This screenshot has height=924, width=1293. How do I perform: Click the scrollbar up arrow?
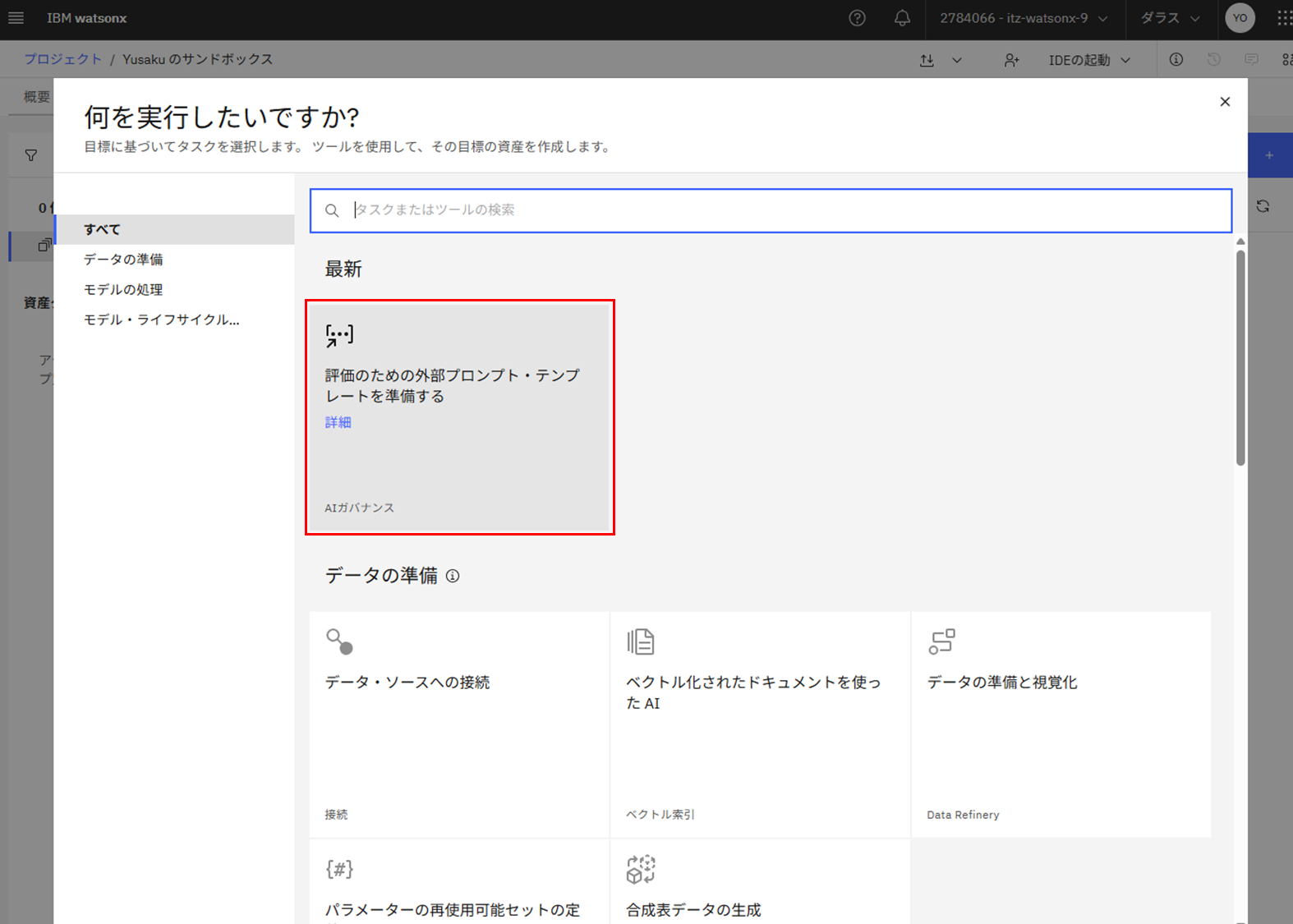tap(1240, 241)
